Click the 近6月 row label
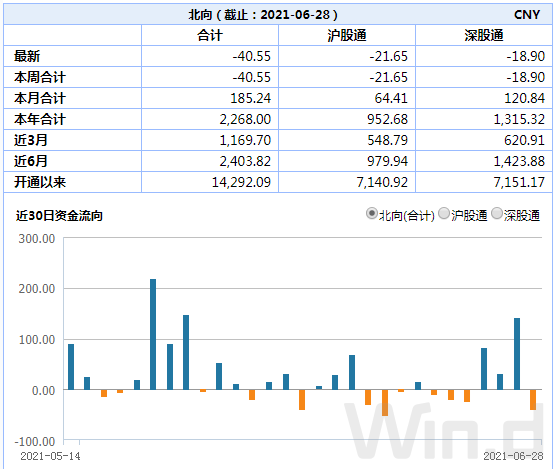The height and width of the screenshot is (469, 554). click(31, 161)
